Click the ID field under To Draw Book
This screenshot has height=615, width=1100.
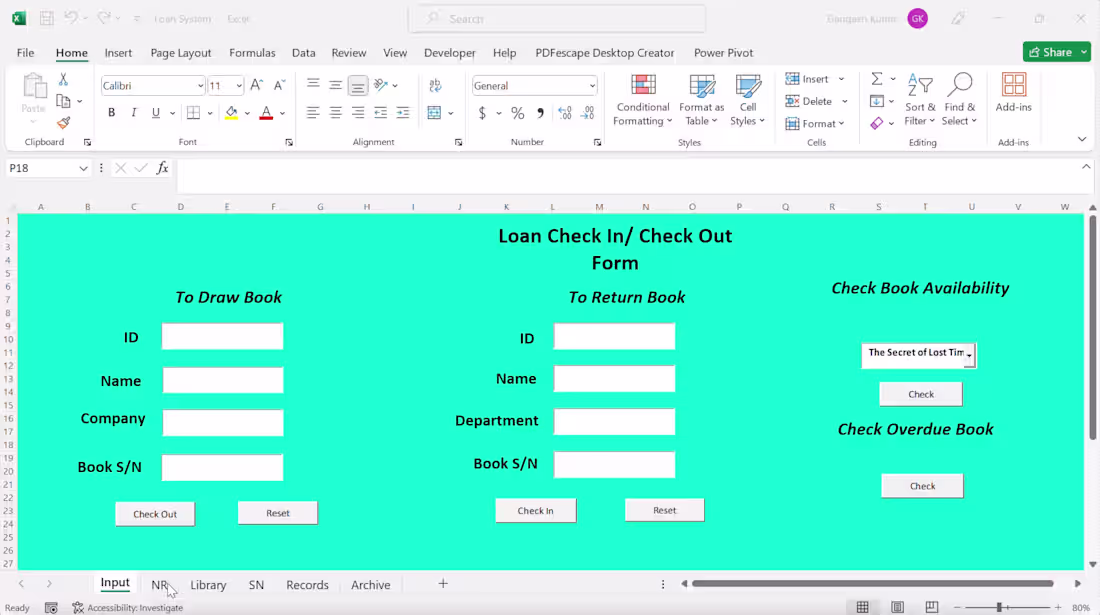click(222, 336)
